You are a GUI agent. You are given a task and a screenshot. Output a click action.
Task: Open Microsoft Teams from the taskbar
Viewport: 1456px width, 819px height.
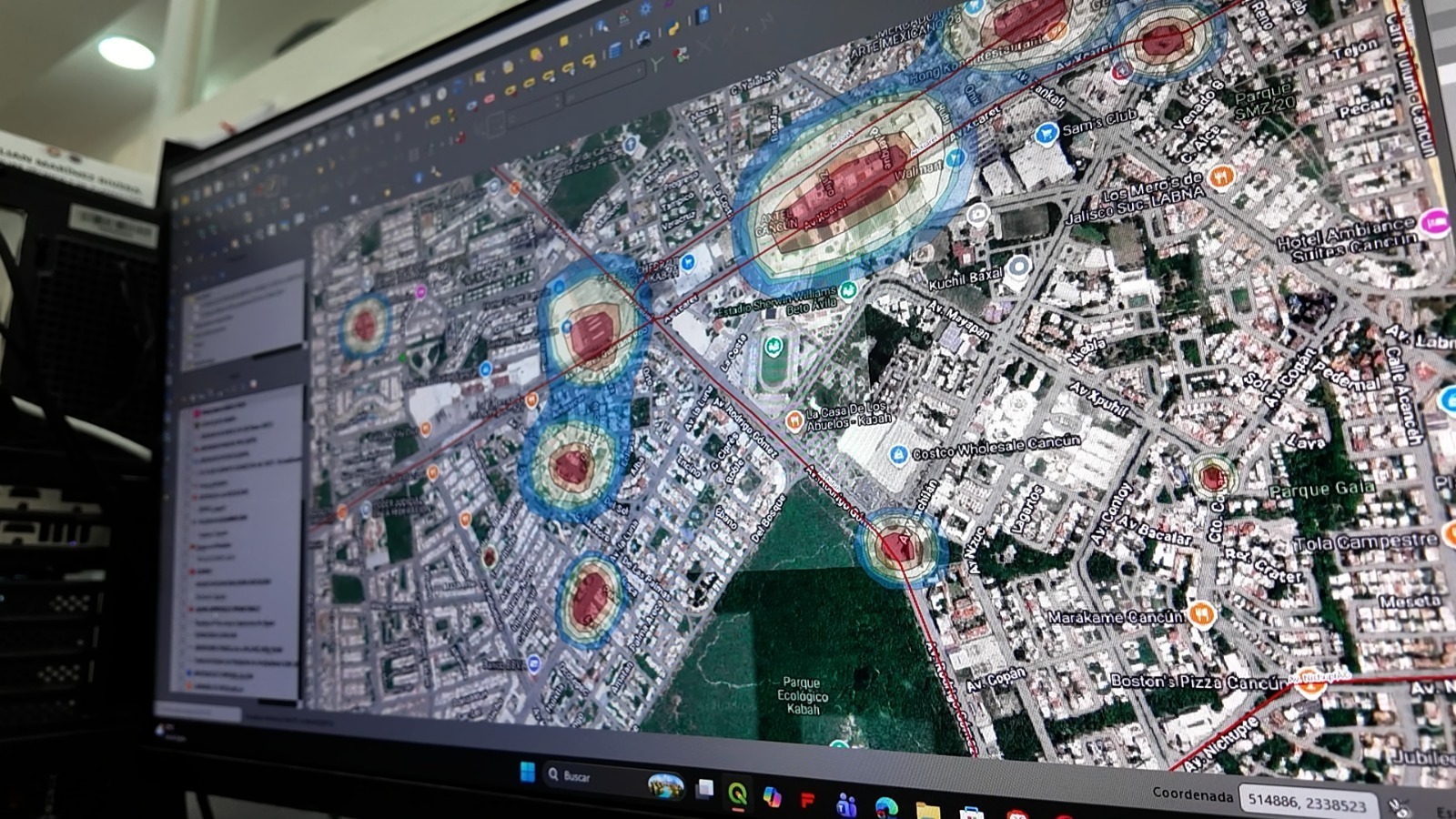click(x=846, y=806)
